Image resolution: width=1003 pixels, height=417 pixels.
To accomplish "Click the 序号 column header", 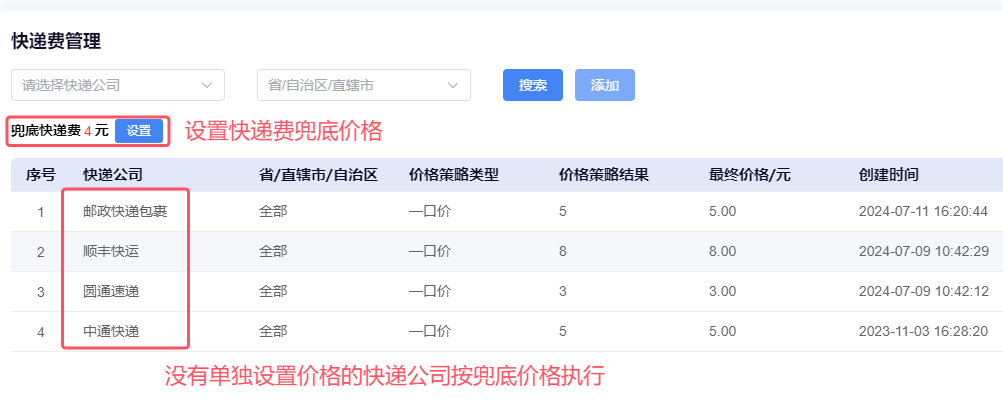I will [40, 175].
